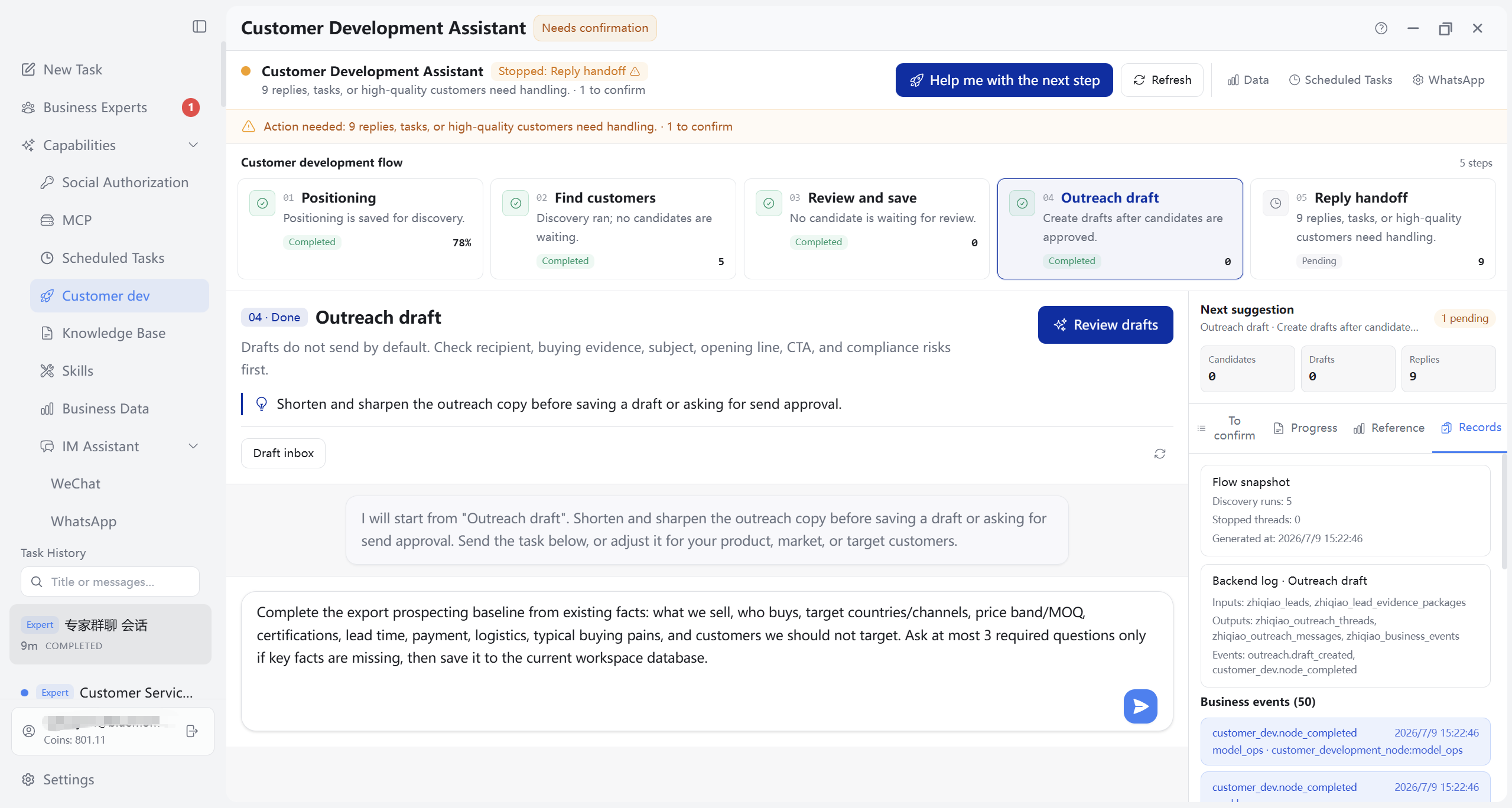This screenshot has height=808, width=1512.
Task: Switch to the Reference tab
Action: [x=1389, y=428]
